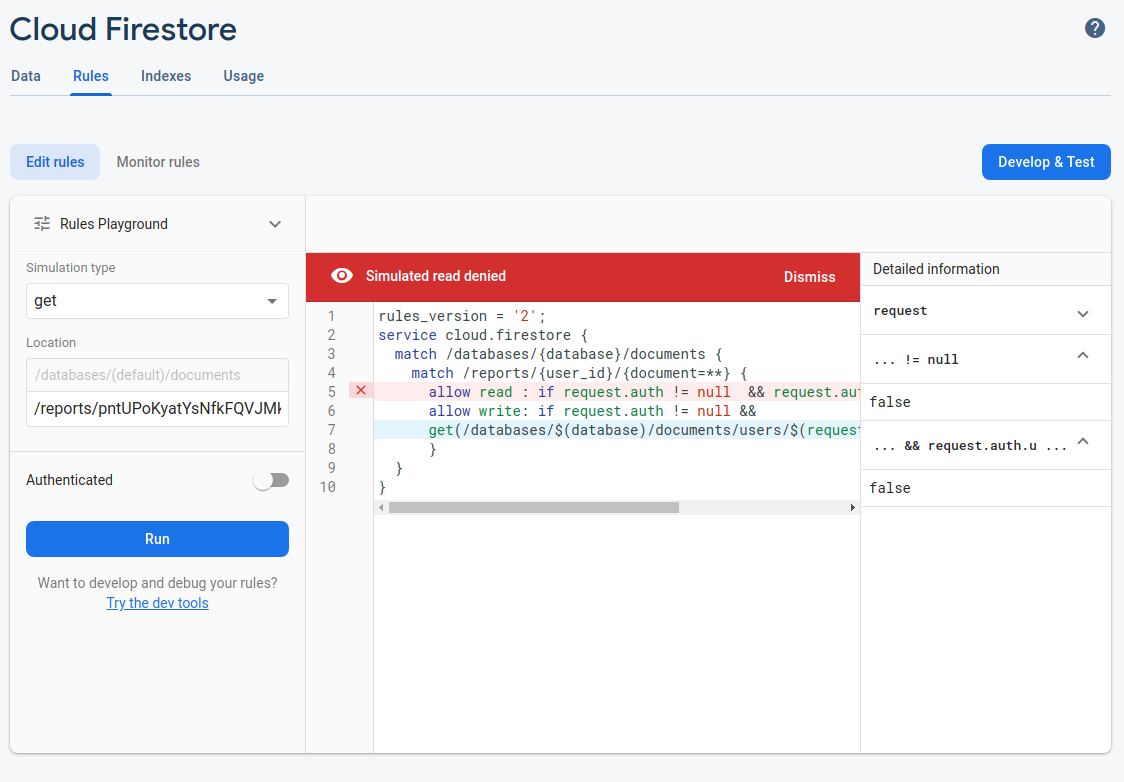
Task: Collapse the '... != null' expression details
Action: coord(1082,355)
